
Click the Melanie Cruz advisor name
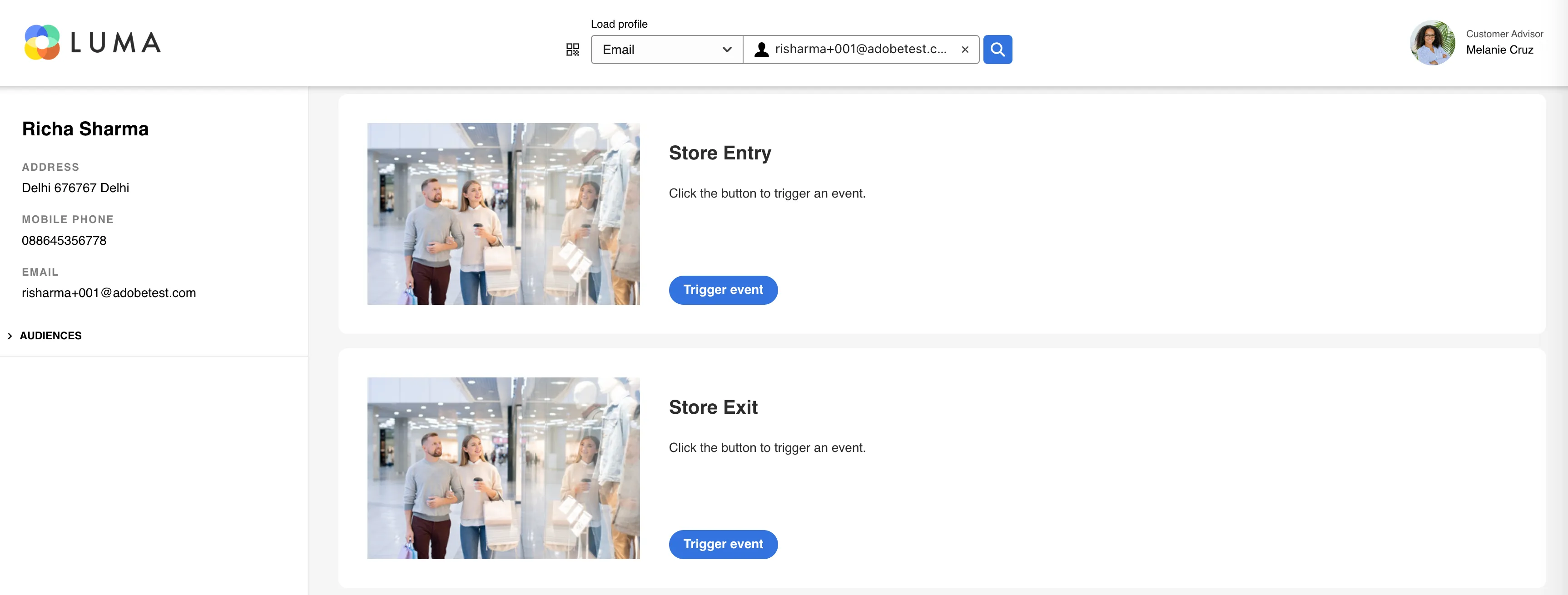pyautogui.click(x=1500, y=50)
